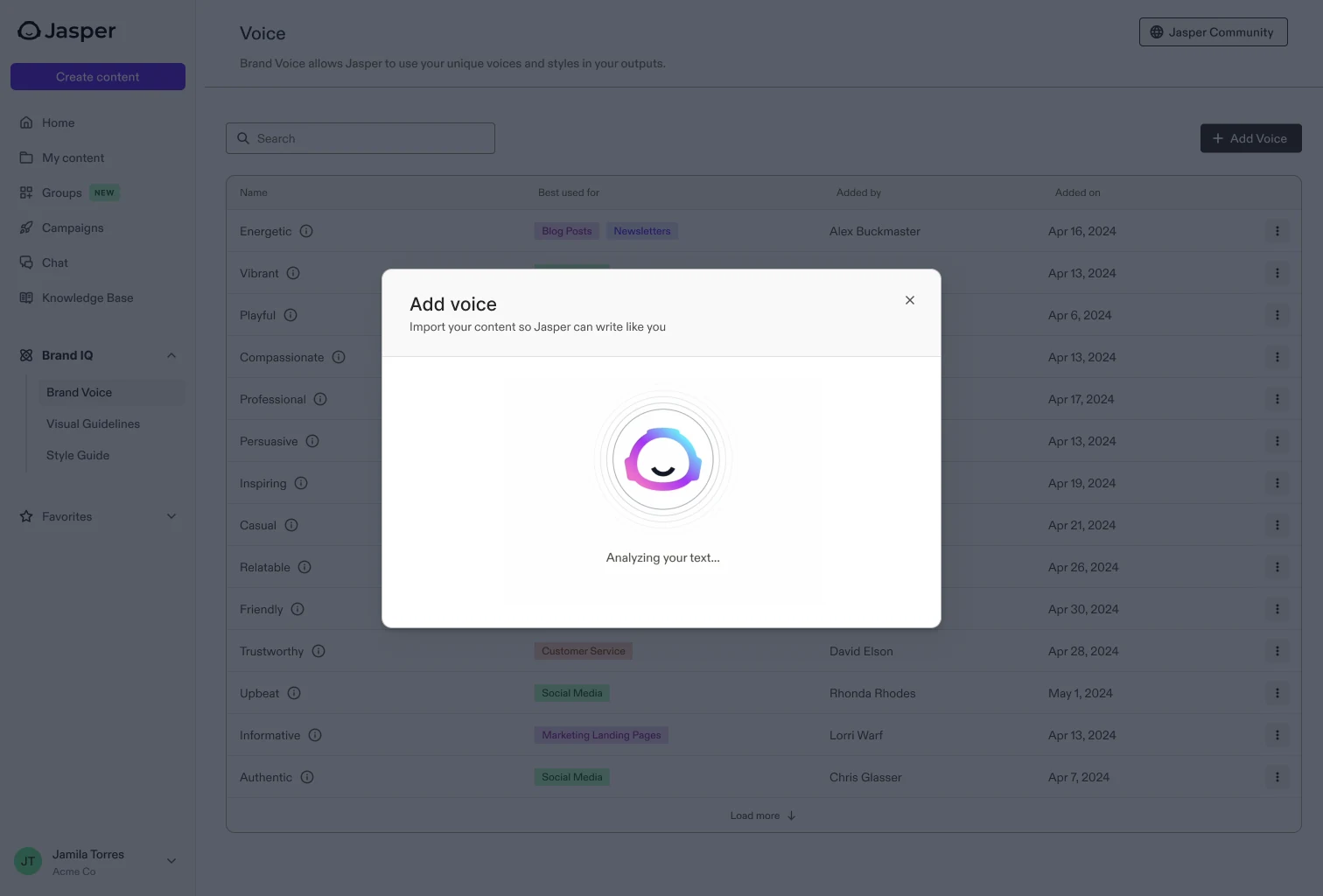The image size is (1323, 896).
Task: Click the Energetic voice name
Action: point(266,231)
